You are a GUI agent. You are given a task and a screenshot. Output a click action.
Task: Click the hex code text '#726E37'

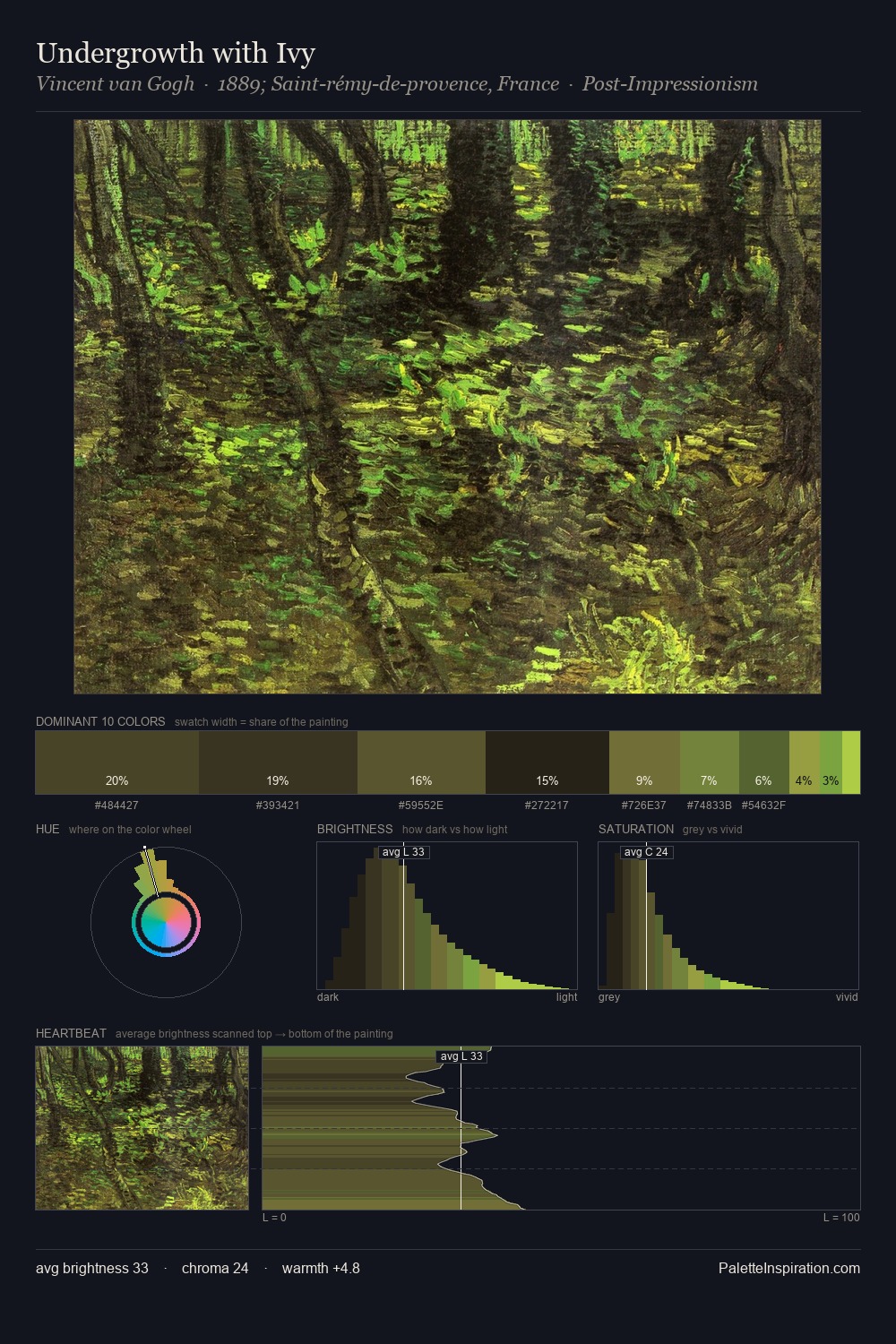(644, 806)
